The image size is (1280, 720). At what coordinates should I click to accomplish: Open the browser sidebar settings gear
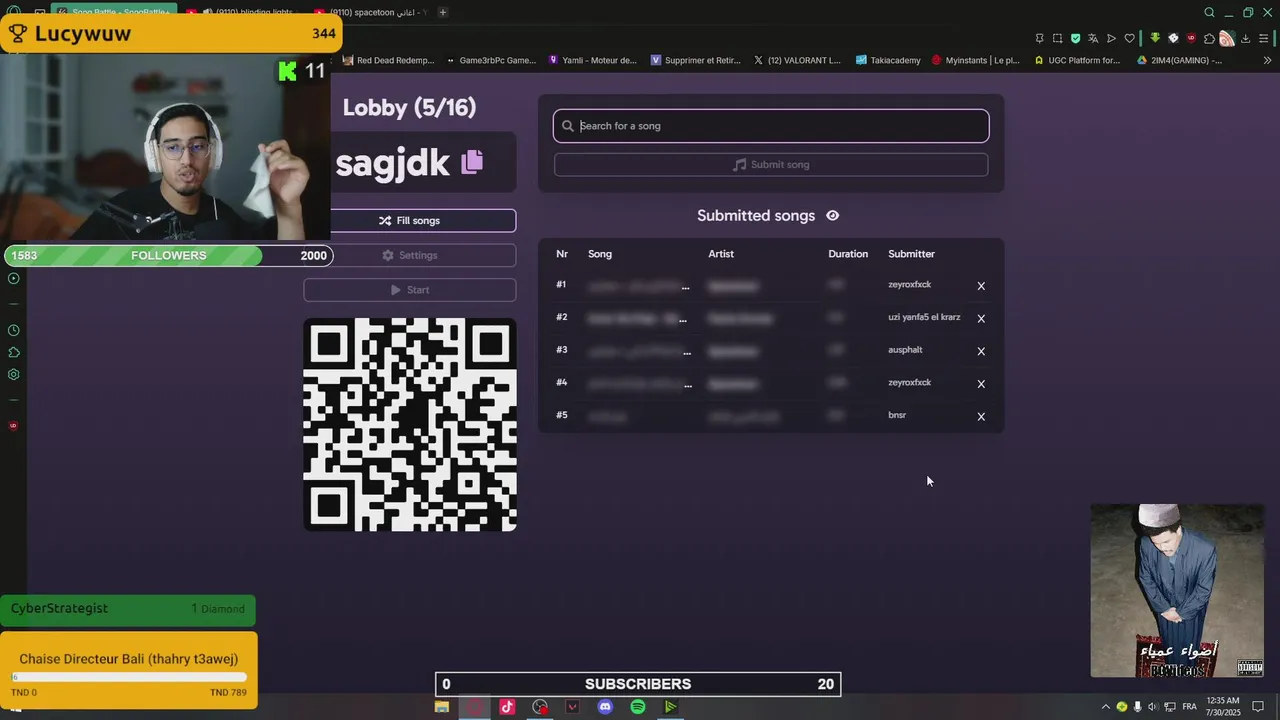tap(14, 374)
